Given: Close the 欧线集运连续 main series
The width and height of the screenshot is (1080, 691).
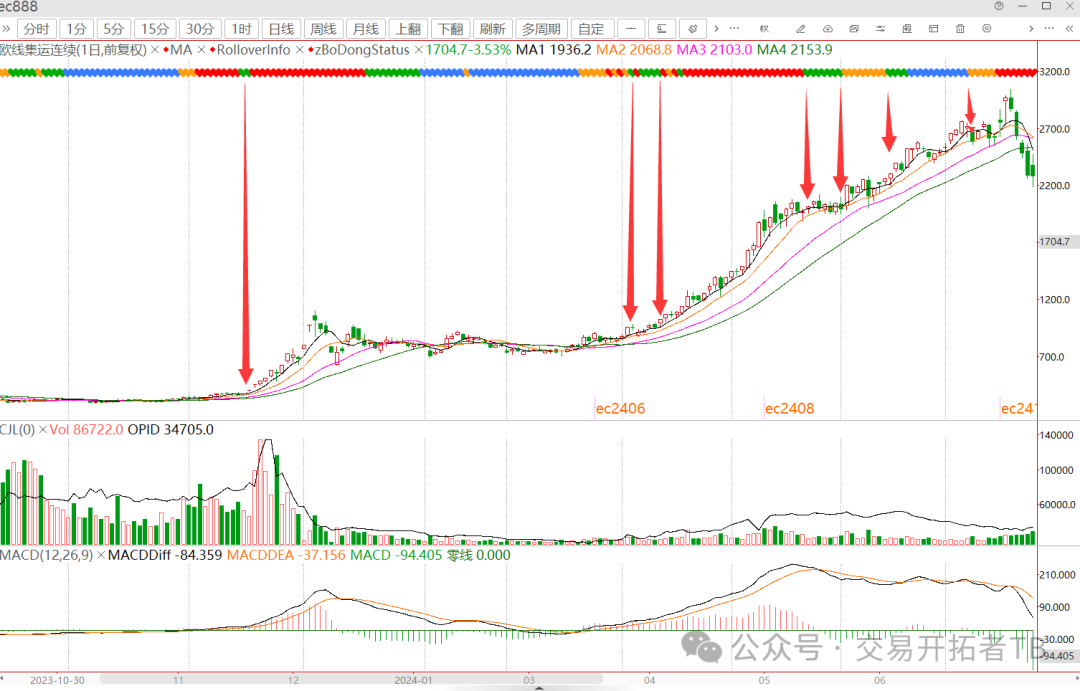Looking at the screenshot, I should 155,50.
